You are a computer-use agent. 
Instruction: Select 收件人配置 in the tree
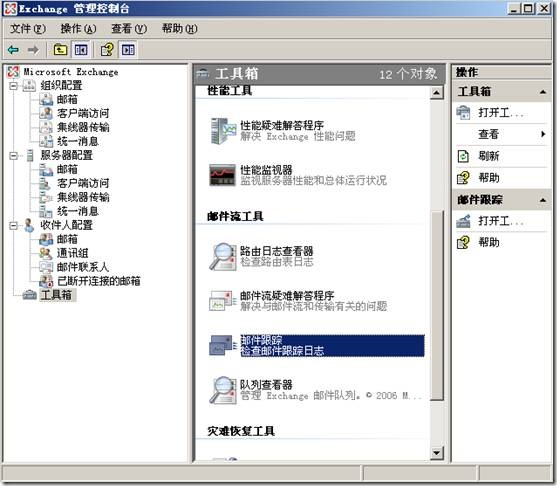(x=66, y=225)
